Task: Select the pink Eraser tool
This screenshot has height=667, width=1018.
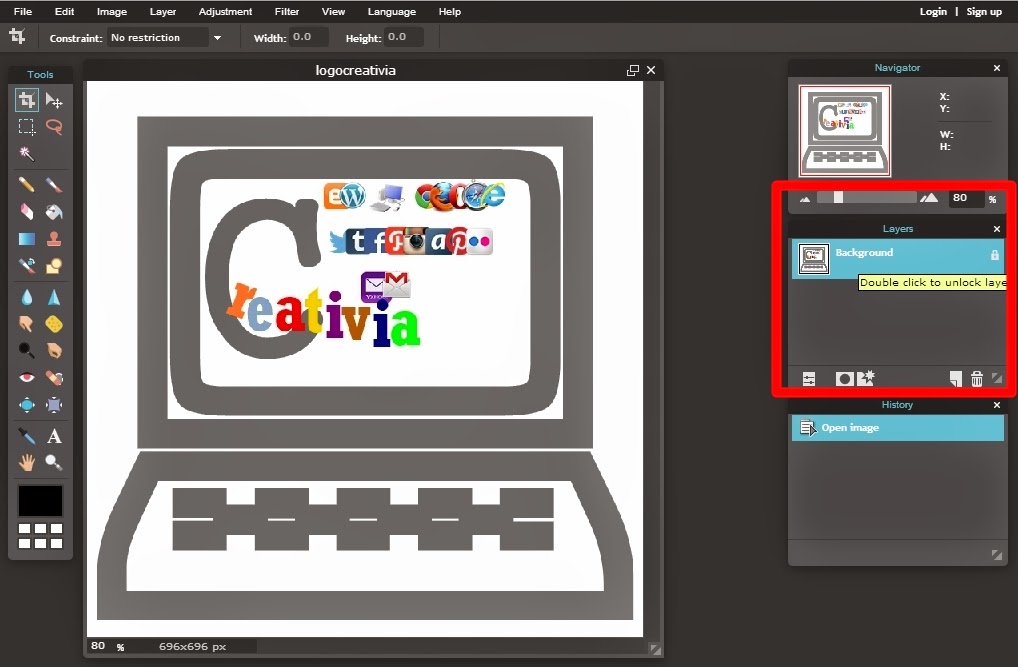Action: [x=27, y=212]
